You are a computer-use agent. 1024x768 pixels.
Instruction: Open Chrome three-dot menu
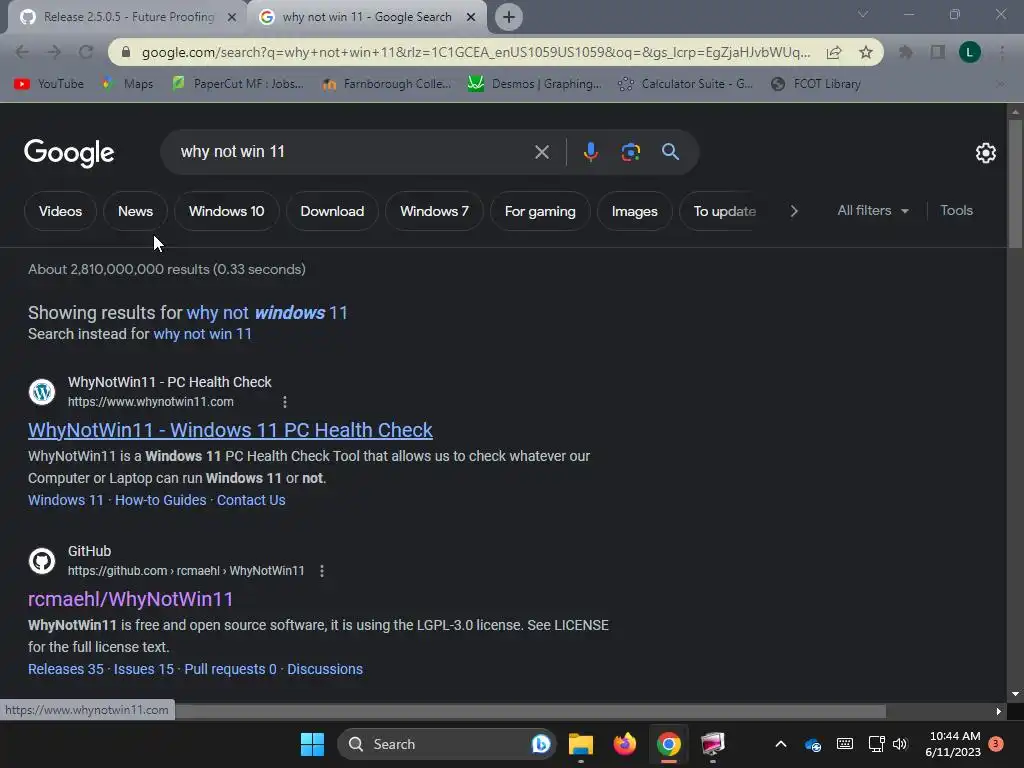[1002, 52]
